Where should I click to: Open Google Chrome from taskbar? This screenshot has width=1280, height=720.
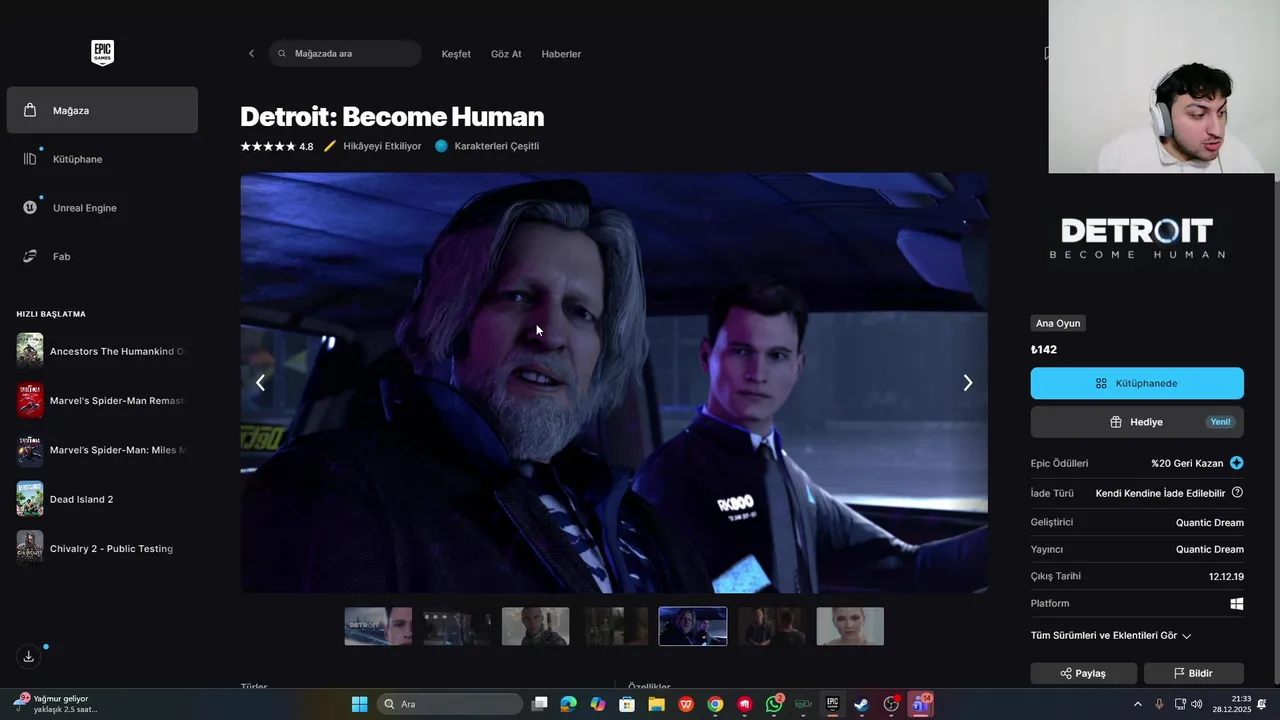pyautogui.click(x=715, y=704)
